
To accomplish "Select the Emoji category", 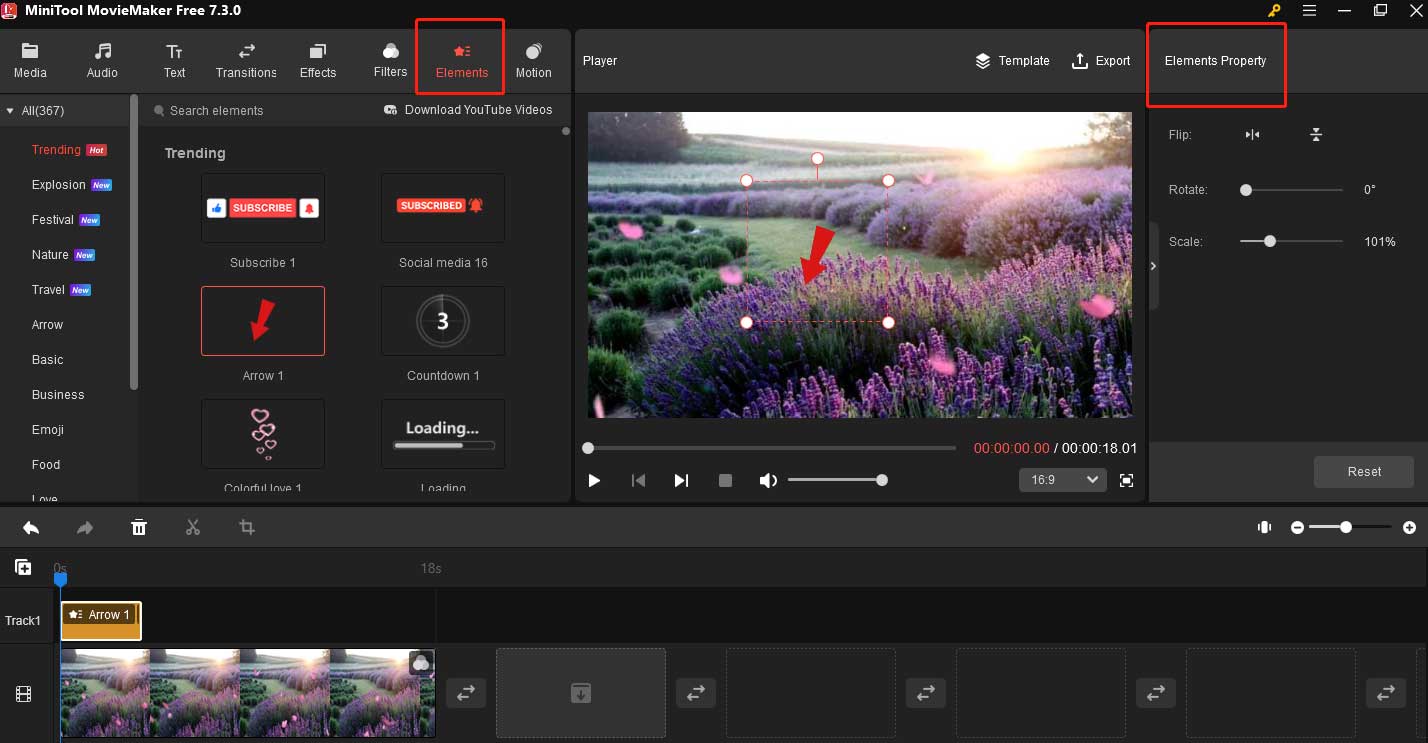I will pyautogui.click(x=47, y=430).
